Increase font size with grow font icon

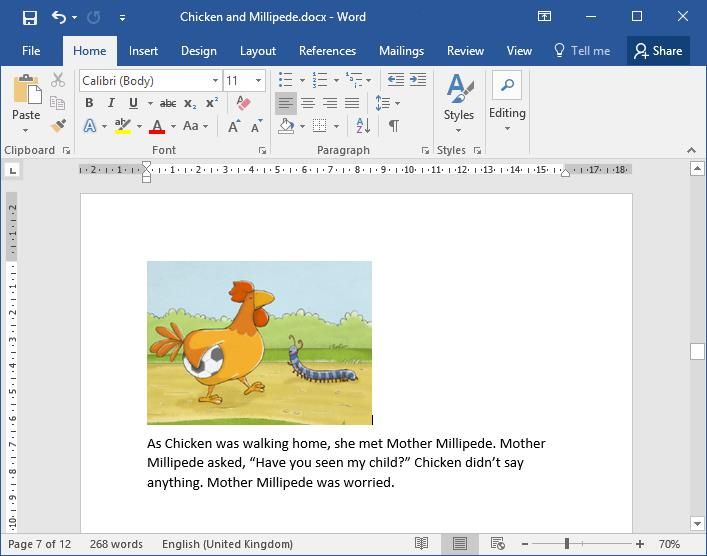(x=234, y=126)
